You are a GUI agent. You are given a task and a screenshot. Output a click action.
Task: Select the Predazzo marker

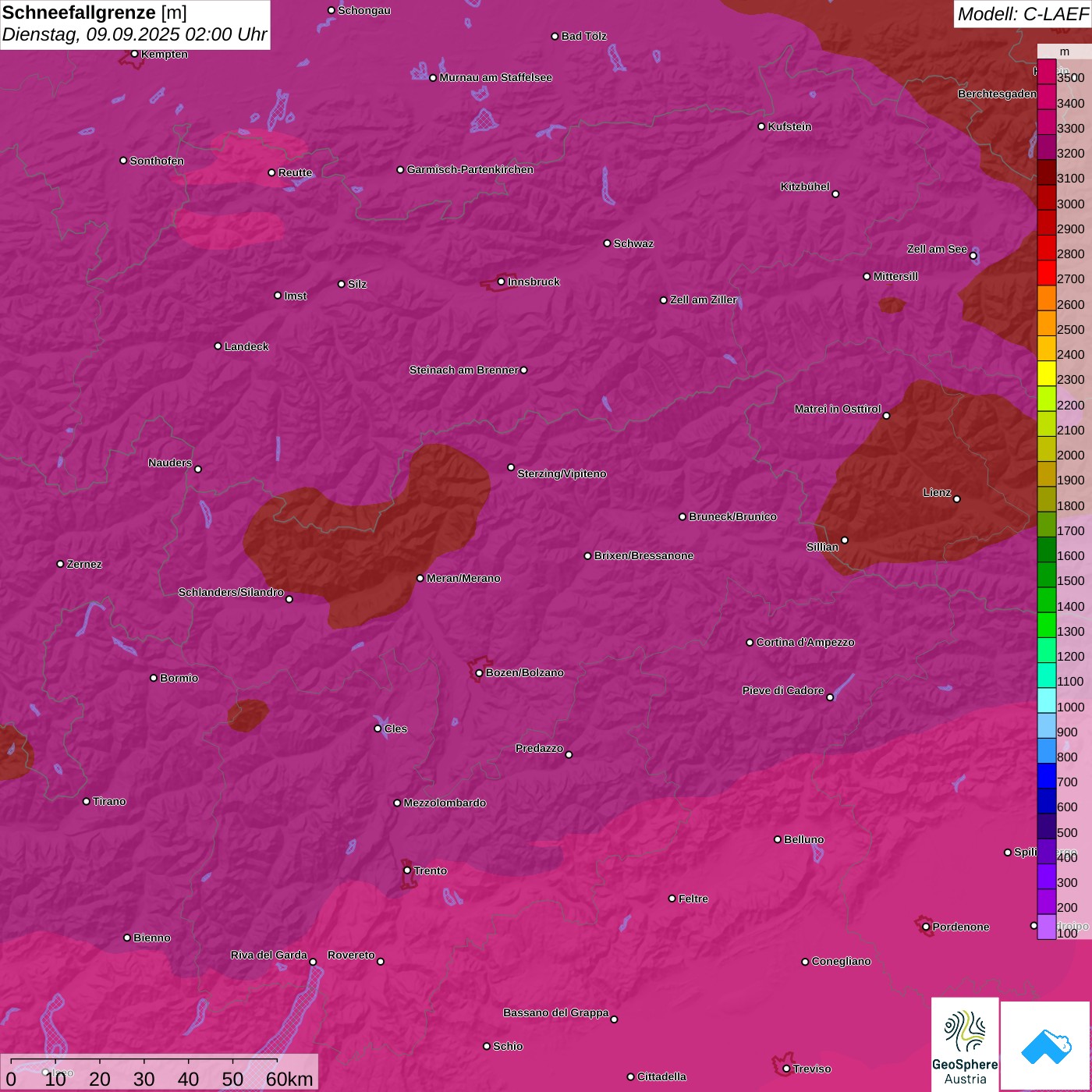tap(569, 754)
